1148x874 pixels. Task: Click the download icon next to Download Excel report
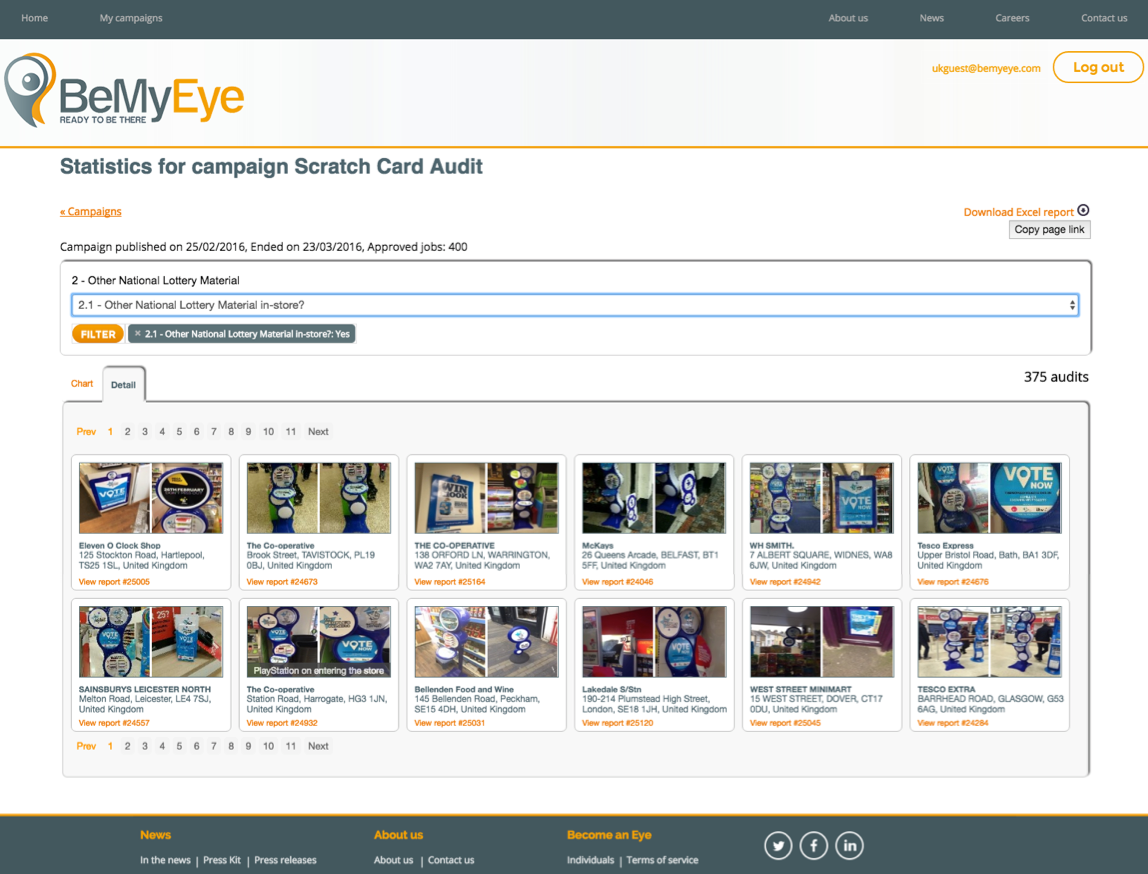pos(1083,211)
